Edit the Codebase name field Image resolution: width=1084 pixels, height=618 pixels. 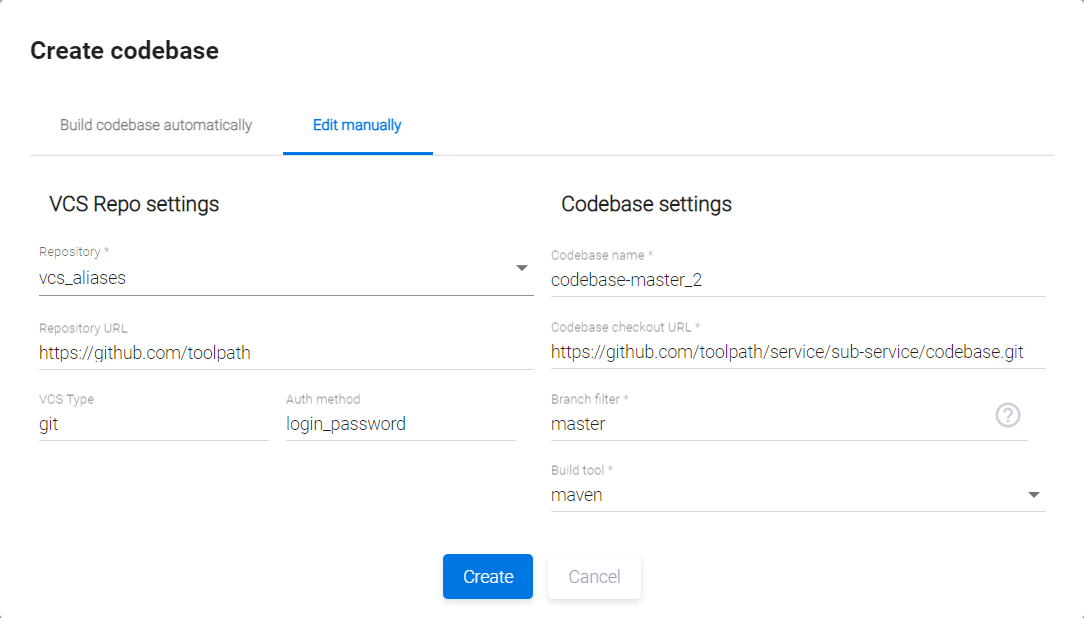pyautogui.click(x=797, y=280)
